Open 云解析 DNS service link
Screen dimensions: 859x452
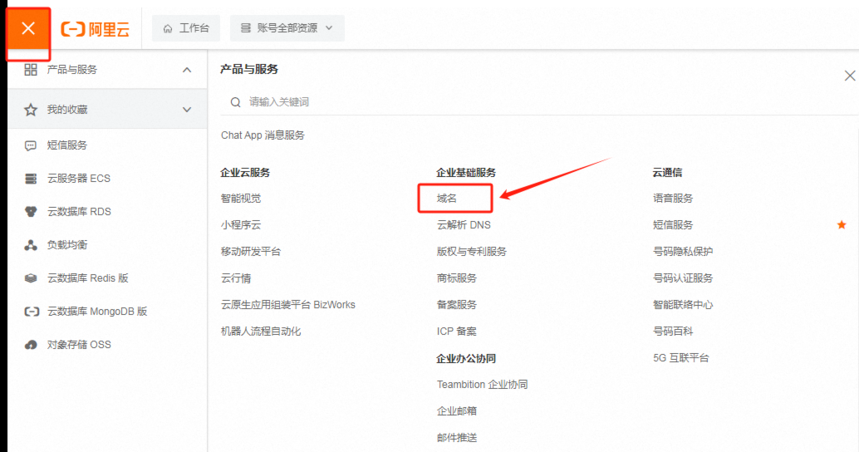coord(464,225)
